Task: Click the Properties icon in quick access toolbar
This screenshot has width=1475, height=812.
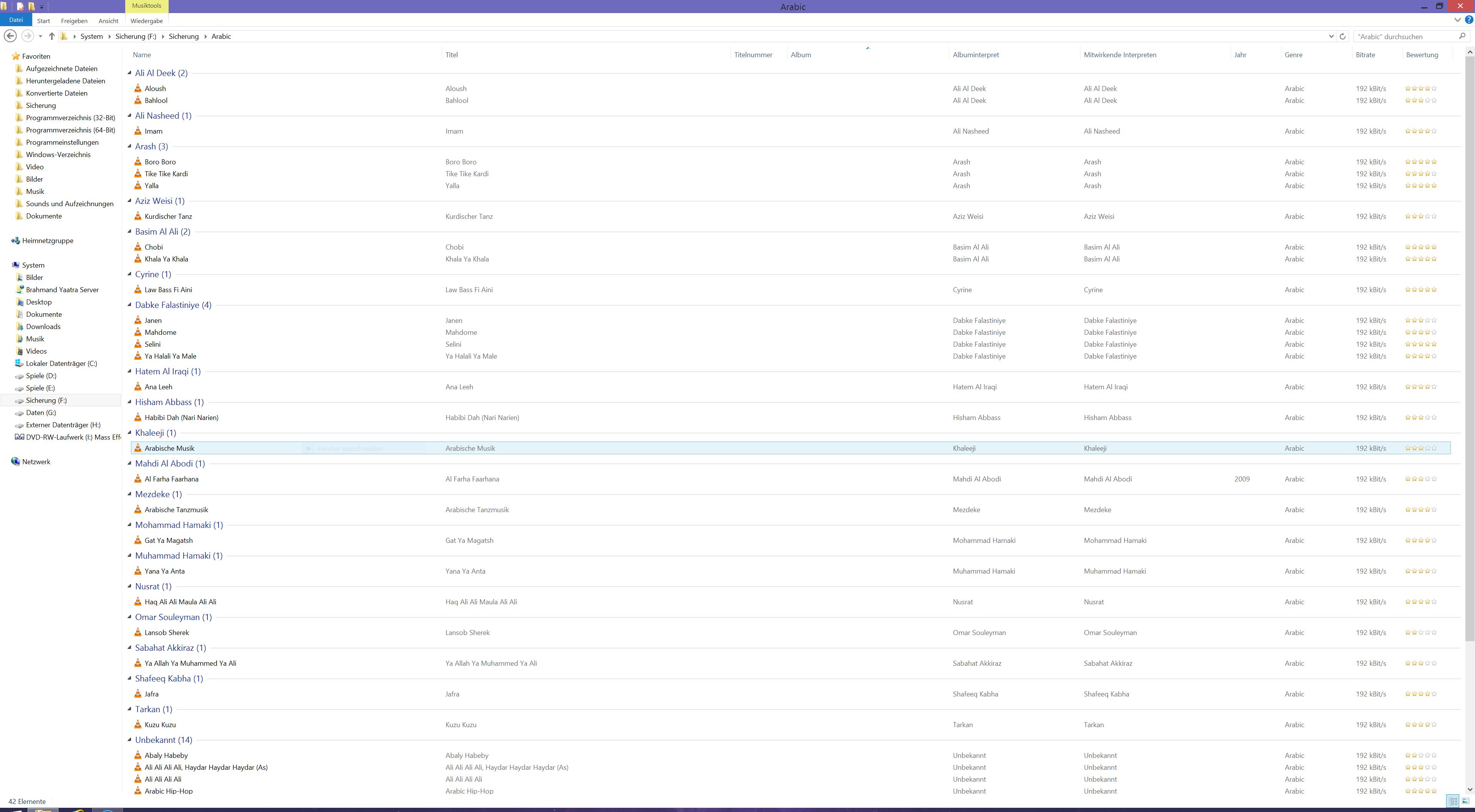Action: pos(20,7)
